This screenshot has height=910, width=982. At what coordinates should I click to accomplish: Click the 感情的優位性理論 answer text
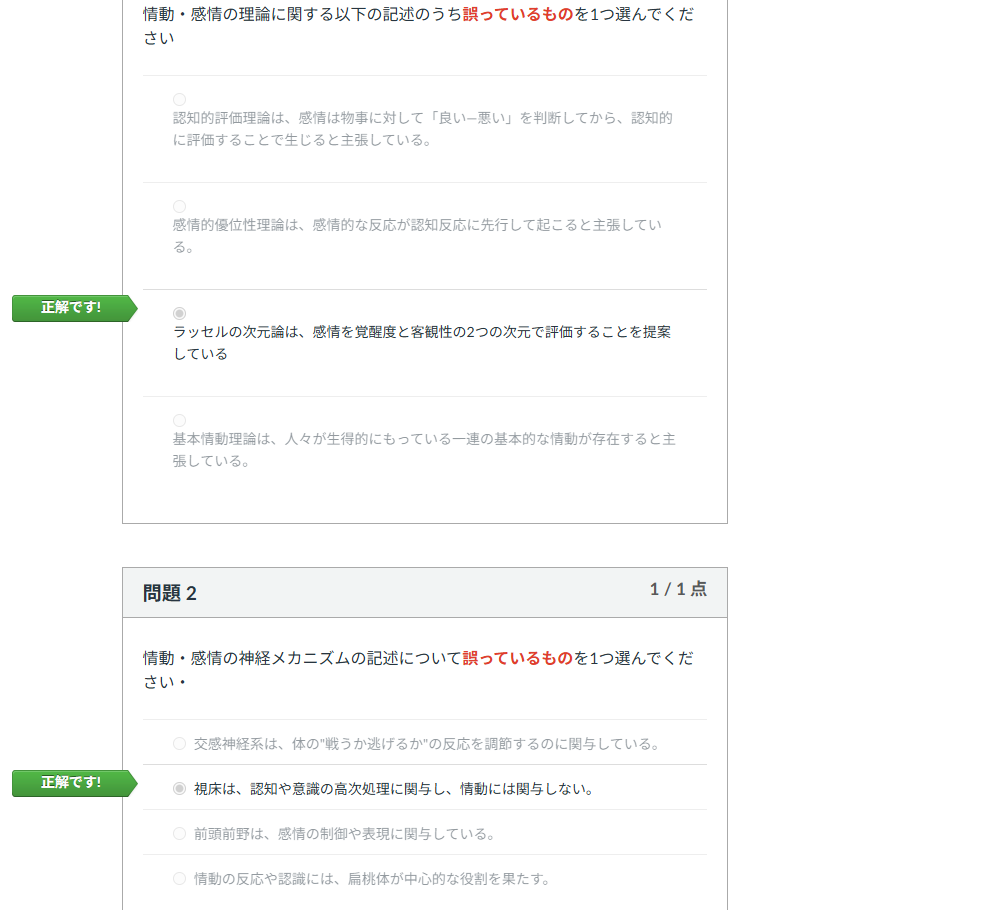point(417,236)
